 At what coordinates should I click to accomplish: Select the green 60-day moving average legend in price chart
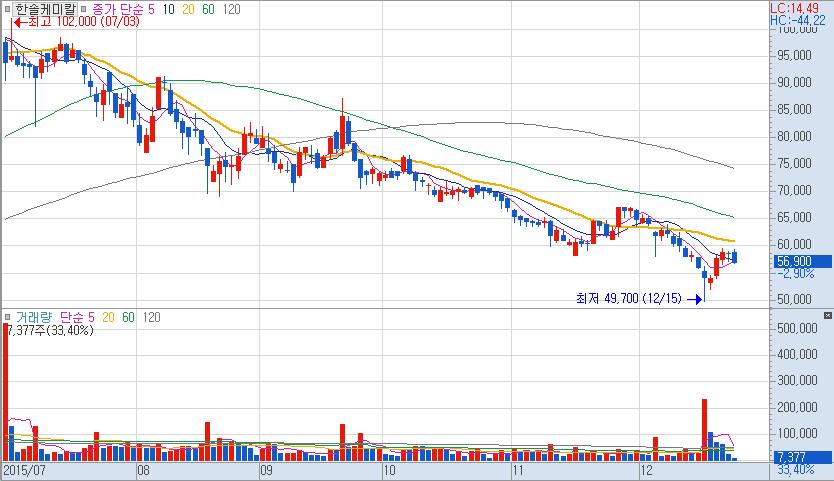(x=207, y=8)
